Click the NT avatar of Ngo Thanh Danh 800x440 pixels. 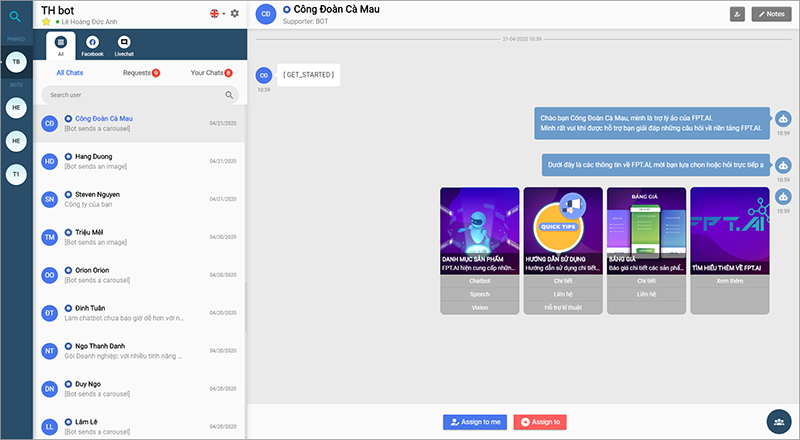pos(49,351)
